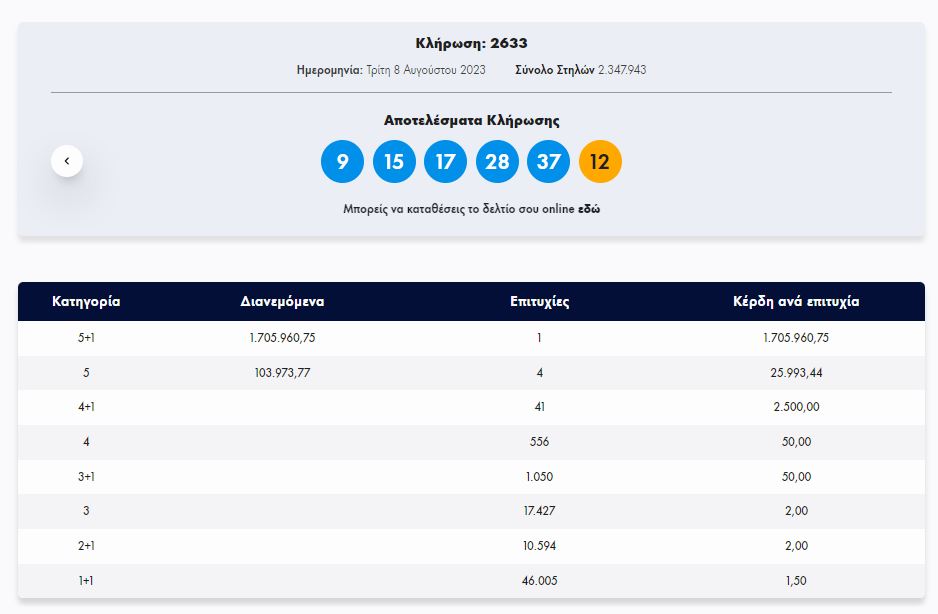Click the "Κλήρωση: 2633" draw title
This screenshot has height=614, width=938.
tap(471, 43)
